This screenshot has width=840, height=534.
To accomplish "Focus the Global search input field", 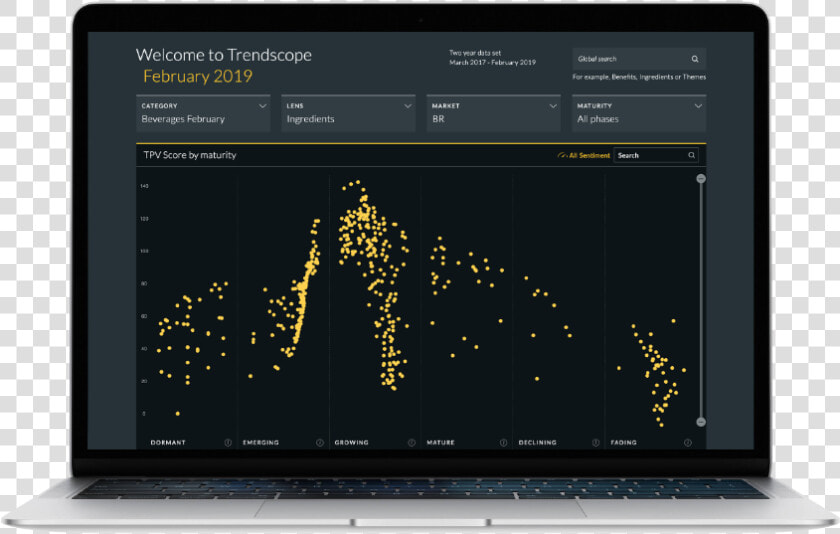I will pos(639,59).
